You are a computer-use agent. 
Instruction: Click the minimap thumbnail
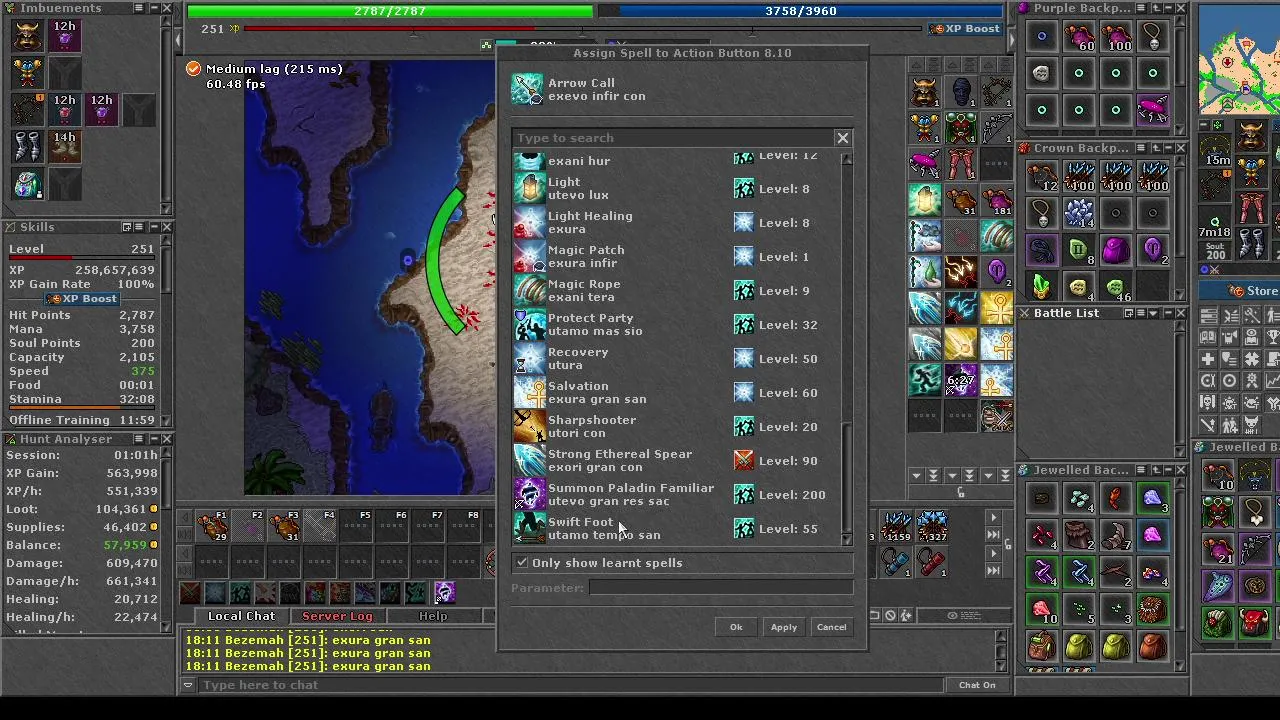click(x=1239, y=59)
